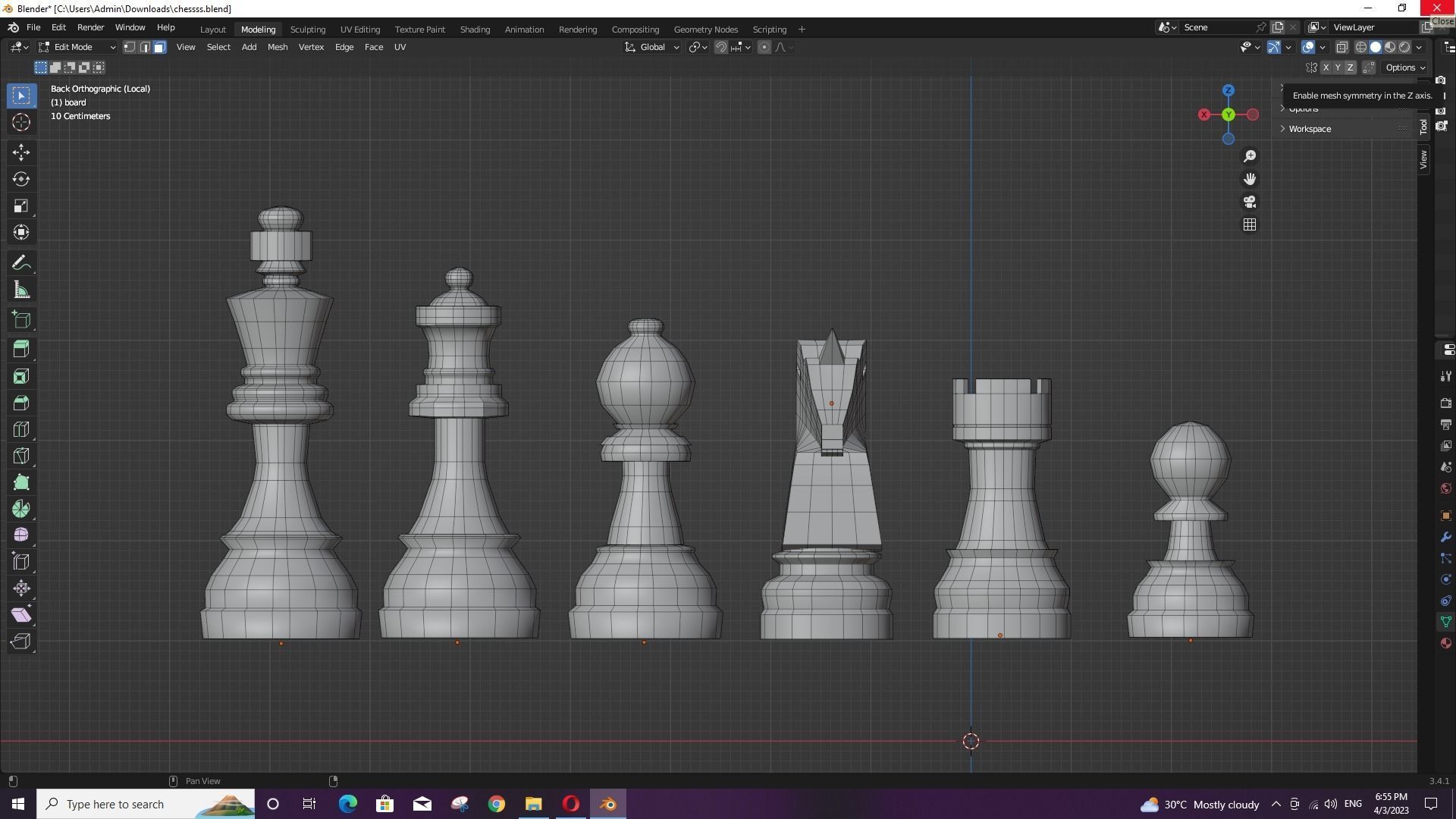
Task: Open Google Chrome from taskbar
Action: (x=496, y=804)
